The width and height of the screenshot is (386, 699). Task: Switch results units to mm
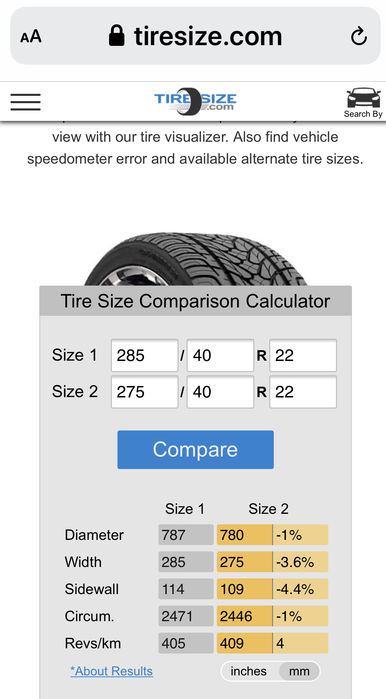coord(299,671)
